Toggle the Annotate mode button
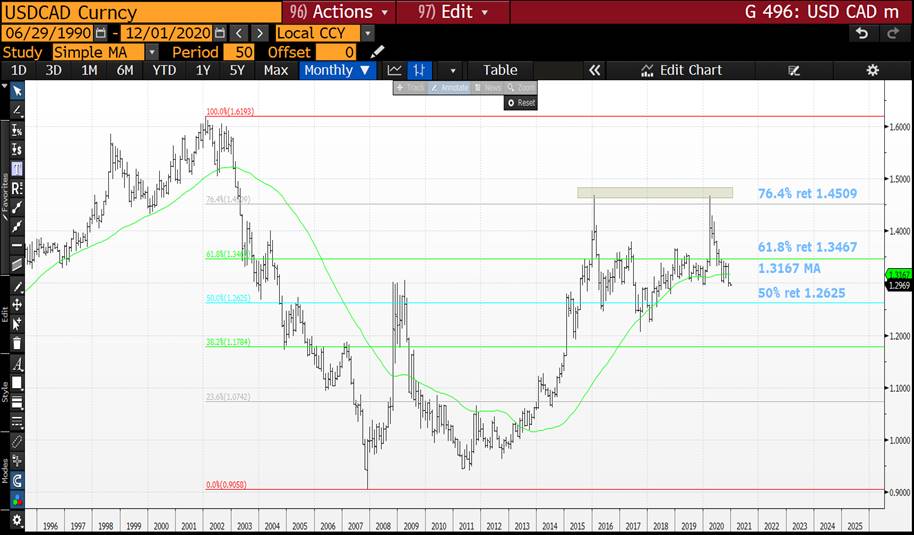The width and height of the screenshot is (914, 535). coord(449,88)
